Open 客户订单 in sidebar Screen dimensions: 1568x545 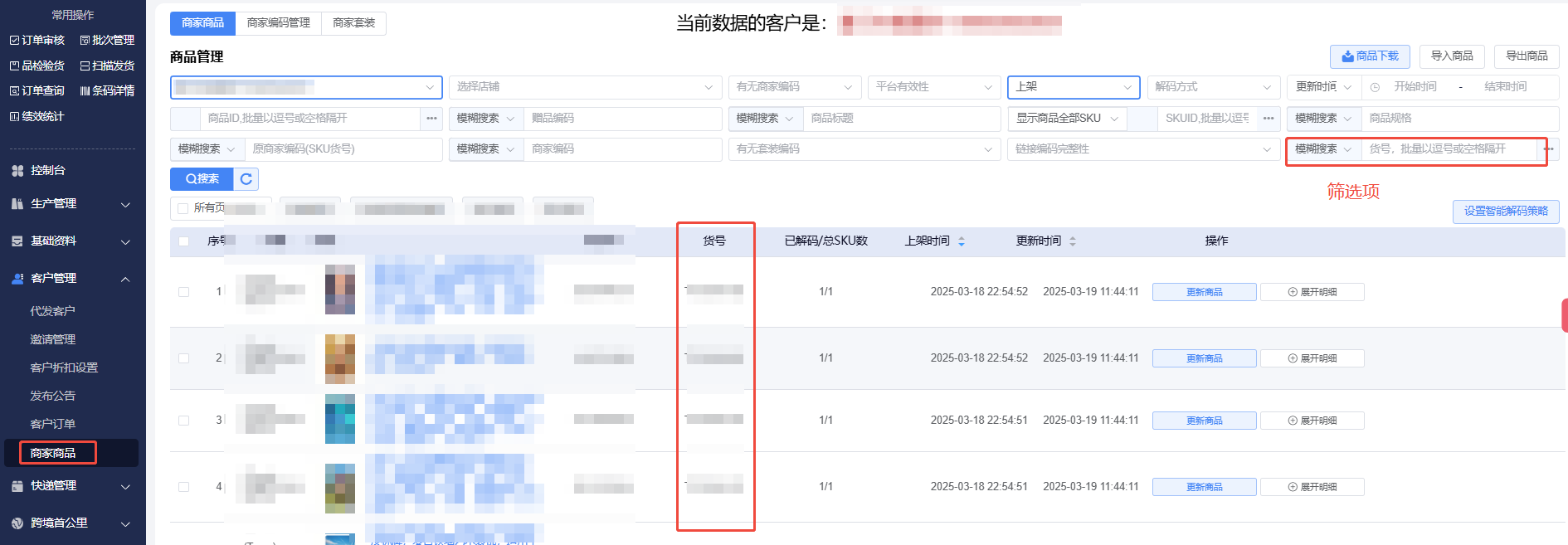click(53, 424)
